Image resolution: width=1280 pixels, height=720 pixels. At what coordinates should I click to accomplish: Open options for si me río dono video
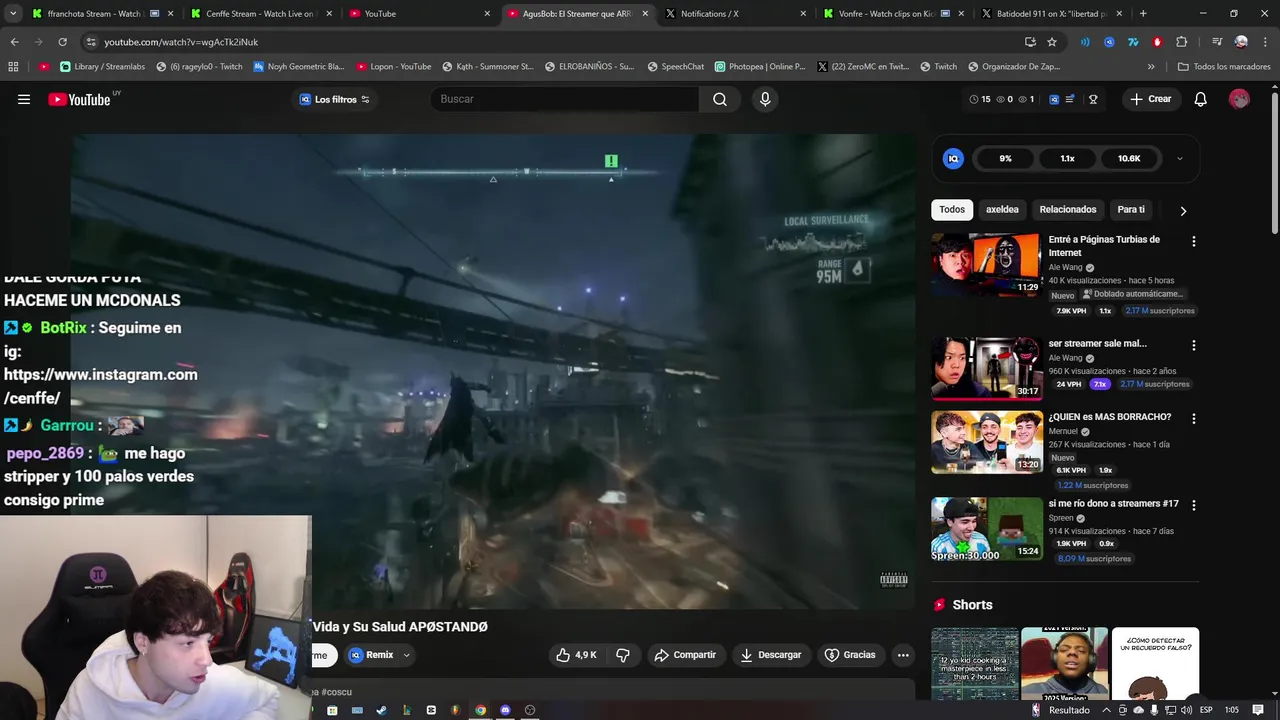(x=1193, y=505)
